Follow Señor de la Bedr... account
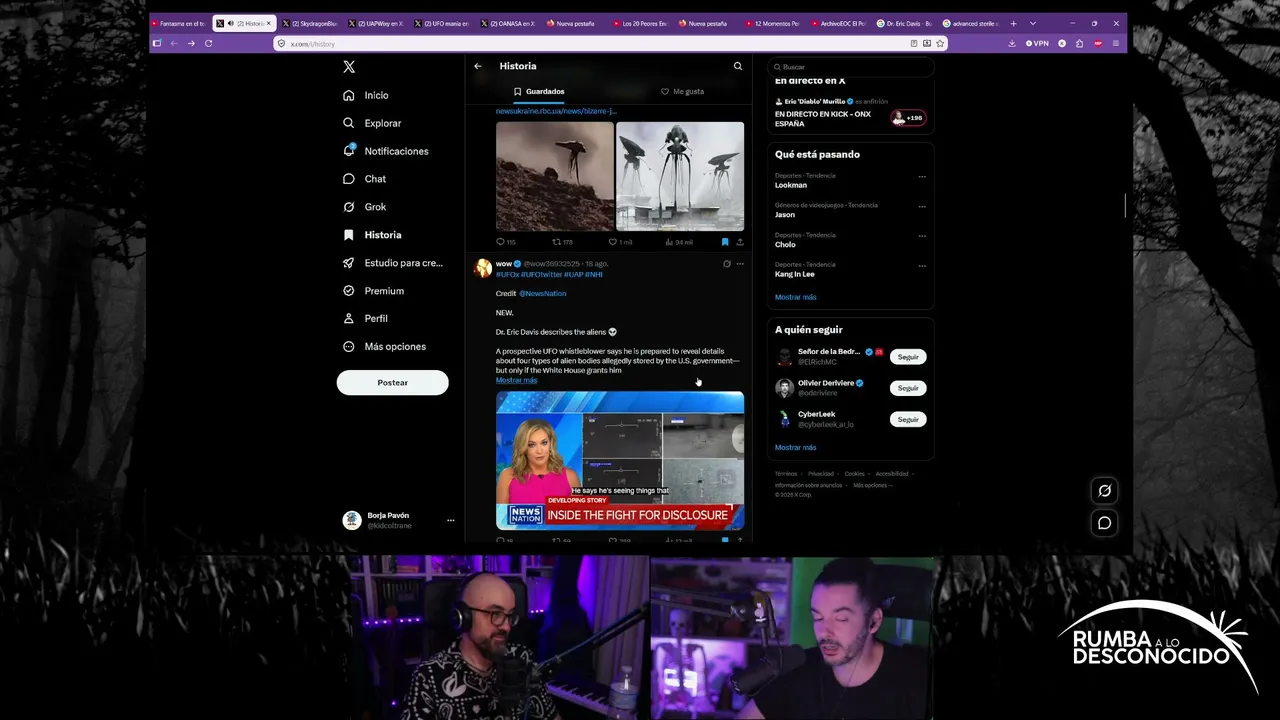Image resolution: width=1280 pixels, height=720 pixels. (908, 357)
